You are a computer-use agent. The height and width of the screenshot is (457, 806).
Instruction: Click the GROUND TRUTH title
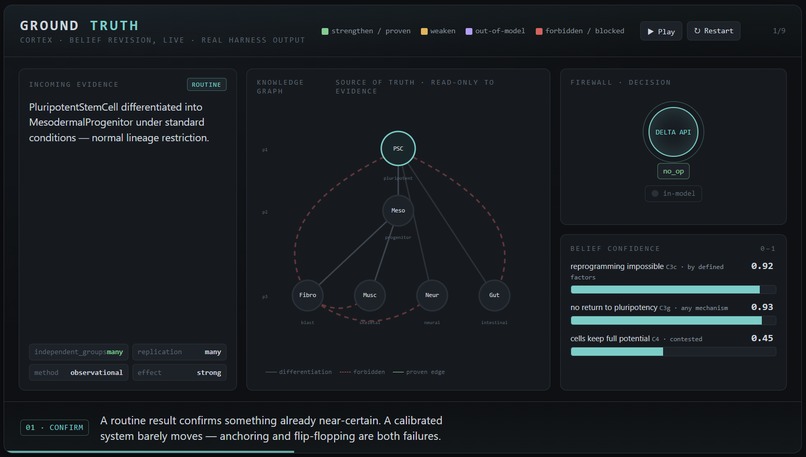click(x=79, y=25)
